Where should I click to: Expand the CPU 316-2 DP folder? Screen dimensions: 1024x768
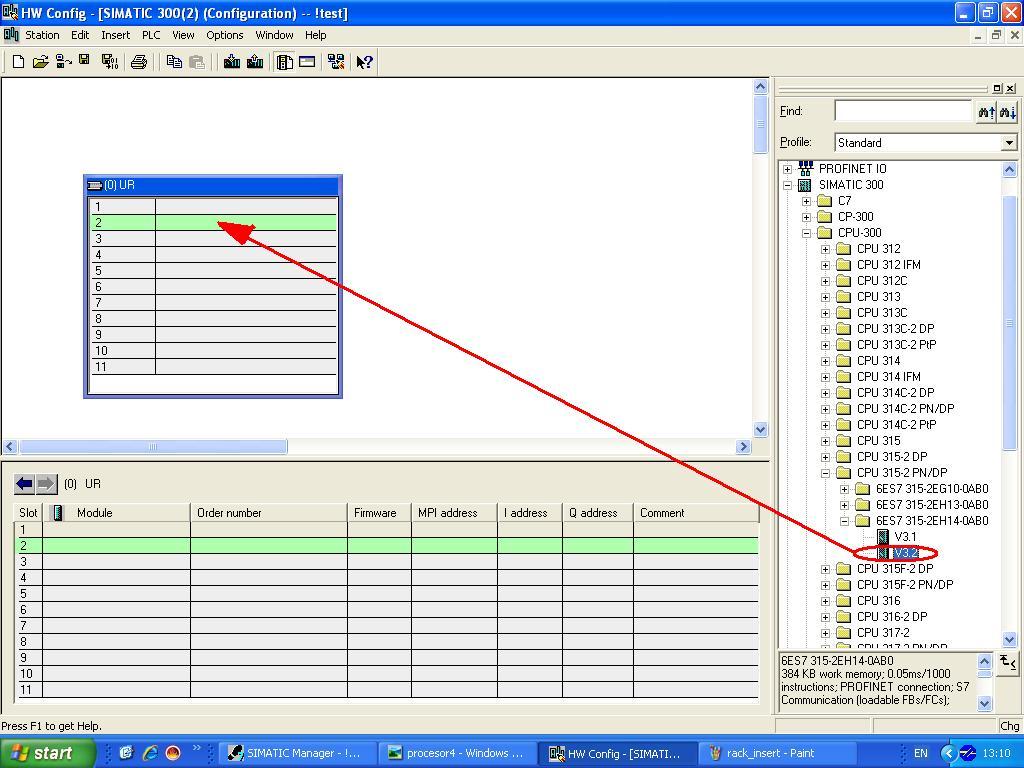tap(825, 617)
